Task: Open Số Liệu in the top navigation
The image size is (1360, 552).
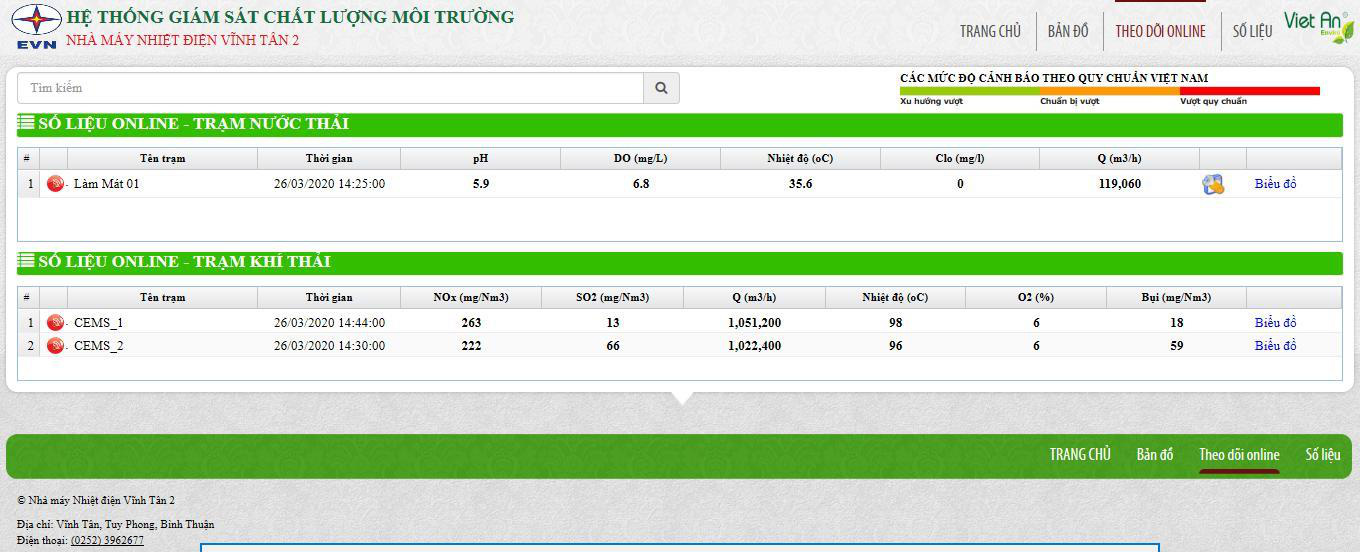Action: (1252, 31)
